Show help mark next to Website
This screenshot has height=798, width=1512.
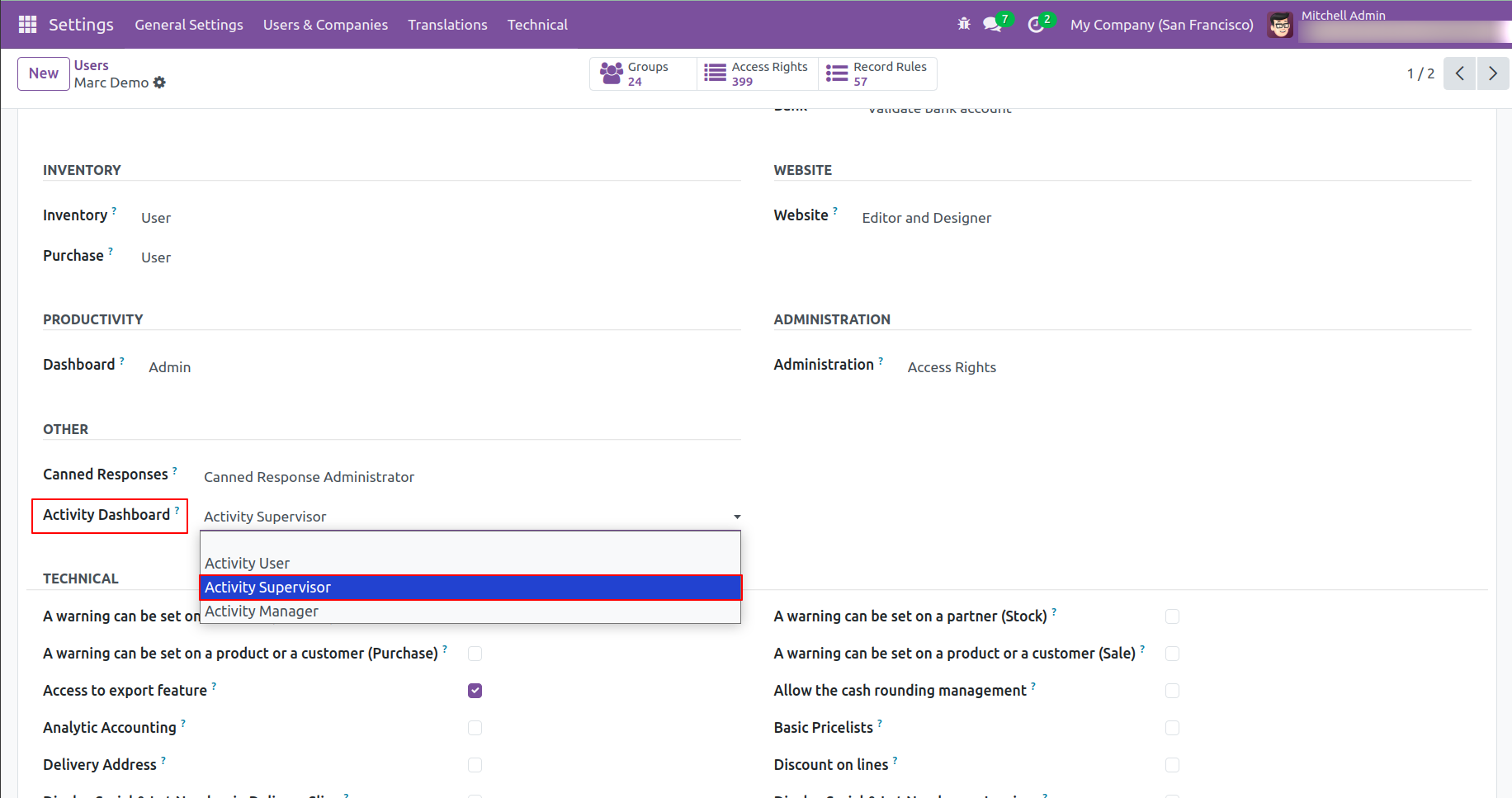[x=835, y=210]
